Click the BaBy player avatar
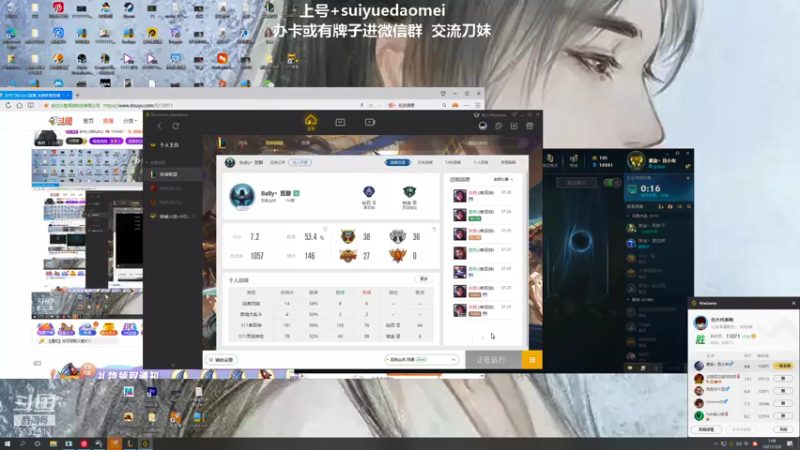Screen dimensions: 800x450 242,196
